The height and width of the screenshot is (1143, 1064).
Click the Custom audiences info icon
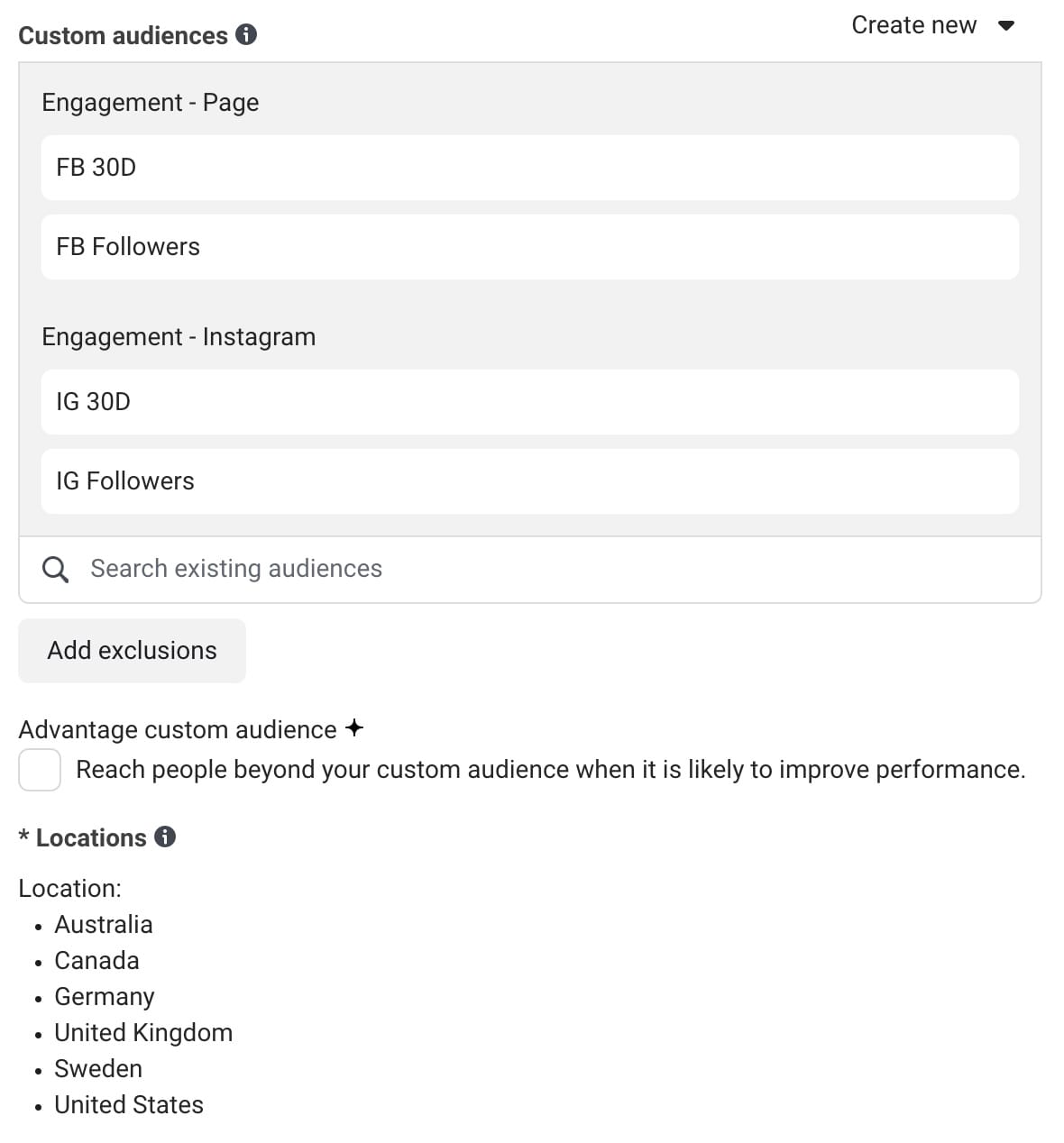click(x=246, y=35)
